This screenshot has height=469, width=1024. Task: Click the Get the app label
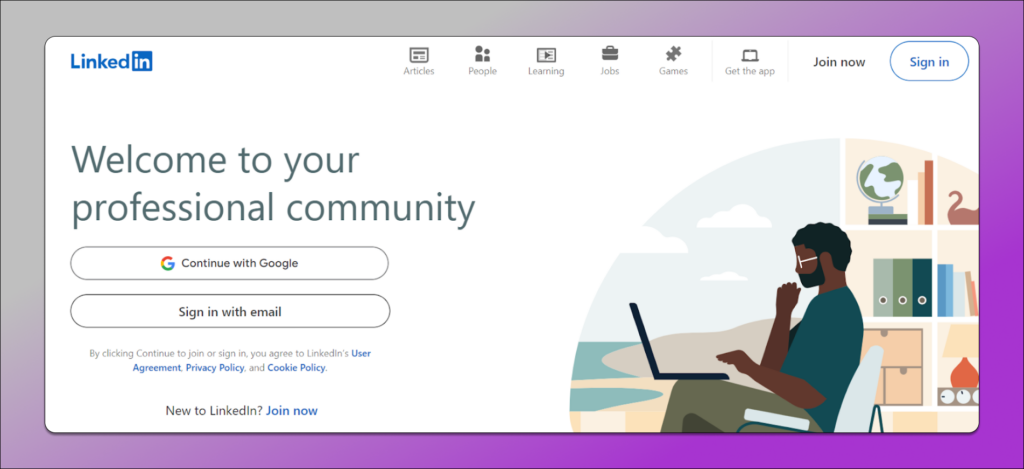(750, 71)
